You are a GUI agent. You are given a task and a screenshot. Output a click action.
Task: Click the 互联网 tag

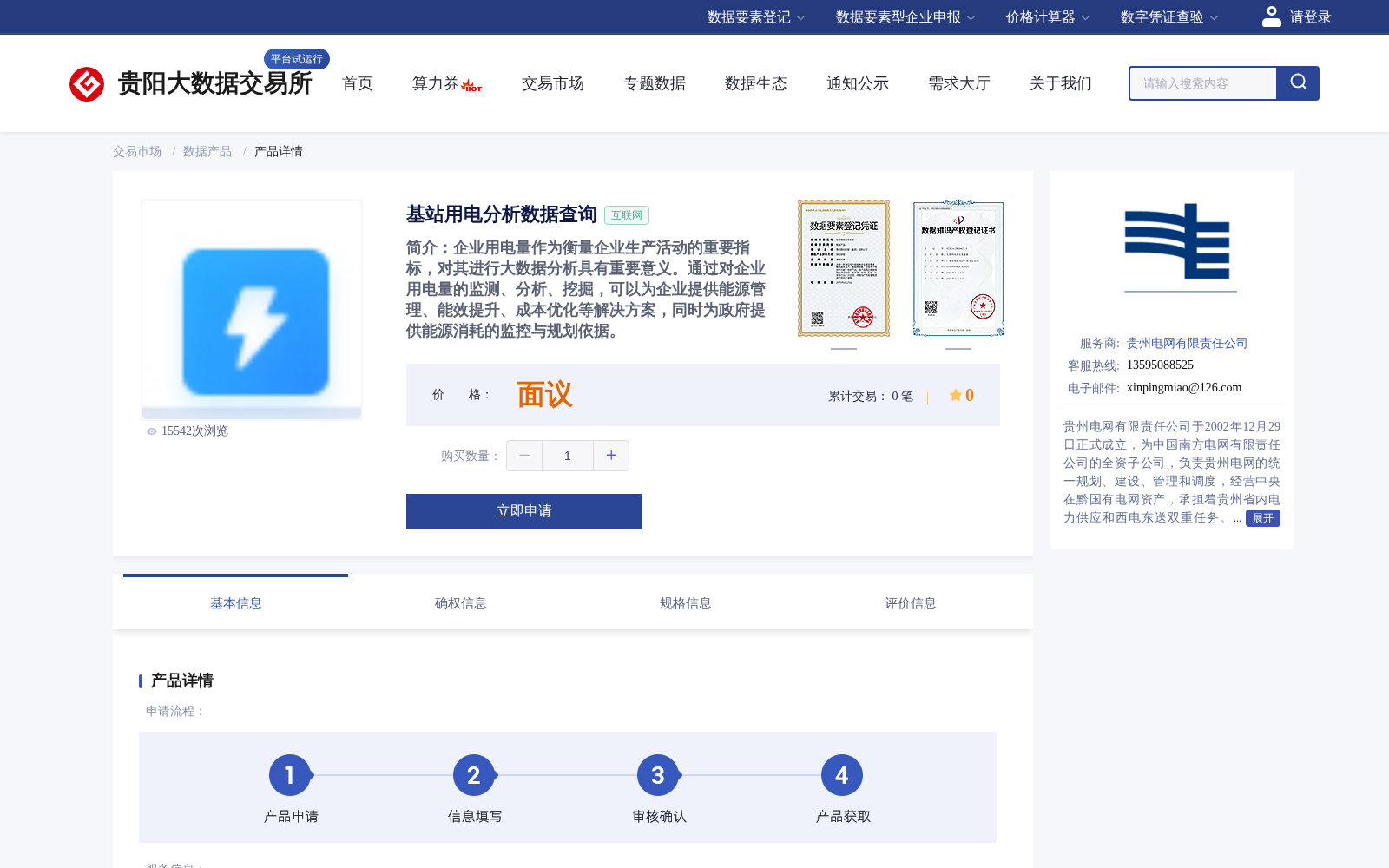627,215
